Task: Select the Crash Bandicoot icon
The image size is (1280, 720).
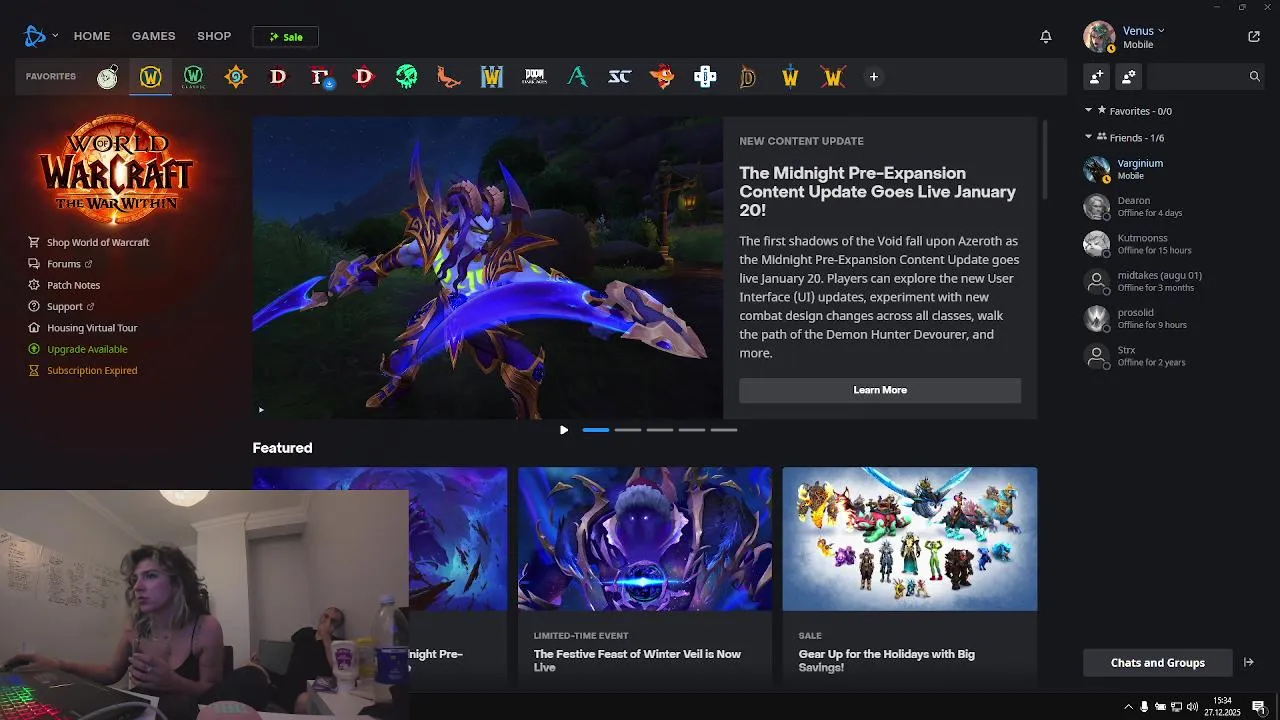Action: coord(662,77)
